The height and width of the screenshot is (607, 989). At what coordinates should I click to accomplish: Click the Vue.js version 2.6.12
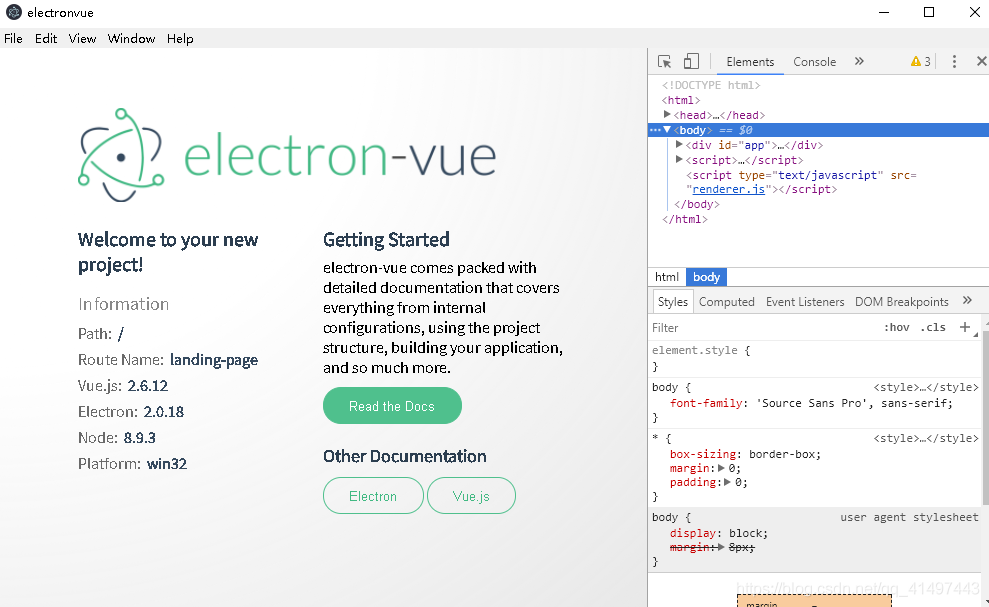coord(148,386)
